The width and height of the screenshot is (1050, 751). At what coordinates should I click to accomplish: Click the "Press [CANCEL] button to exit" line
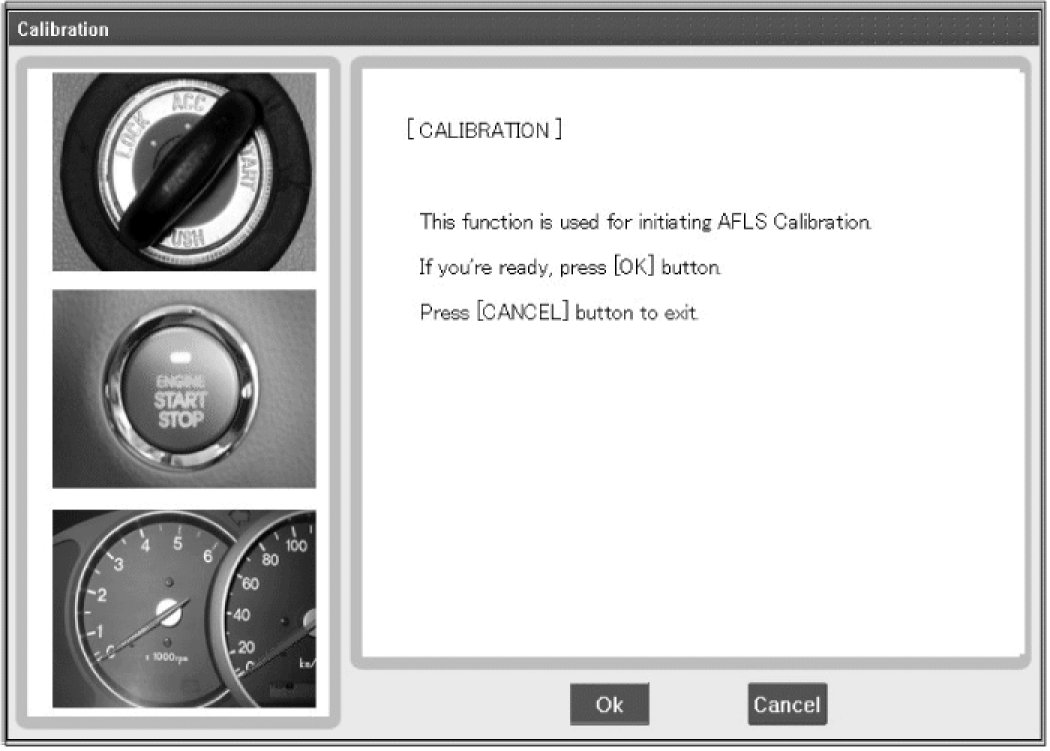tap(561, 312)
